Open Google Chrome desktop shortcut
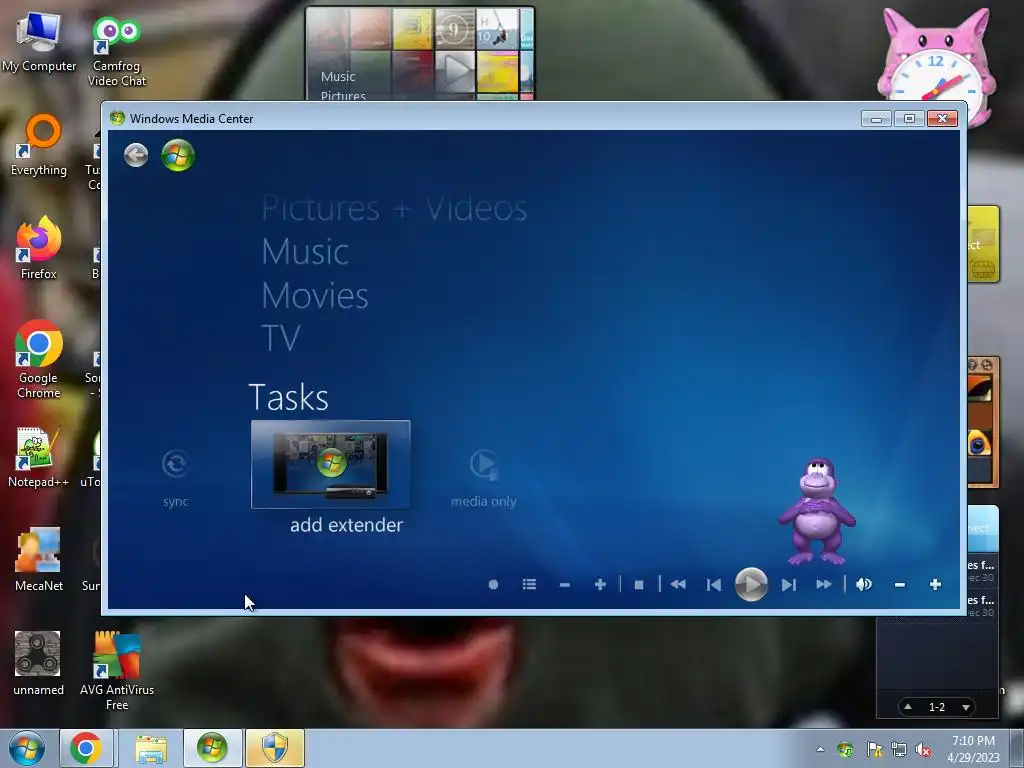This screenshot has height=768, width=1024. (39, 359)
